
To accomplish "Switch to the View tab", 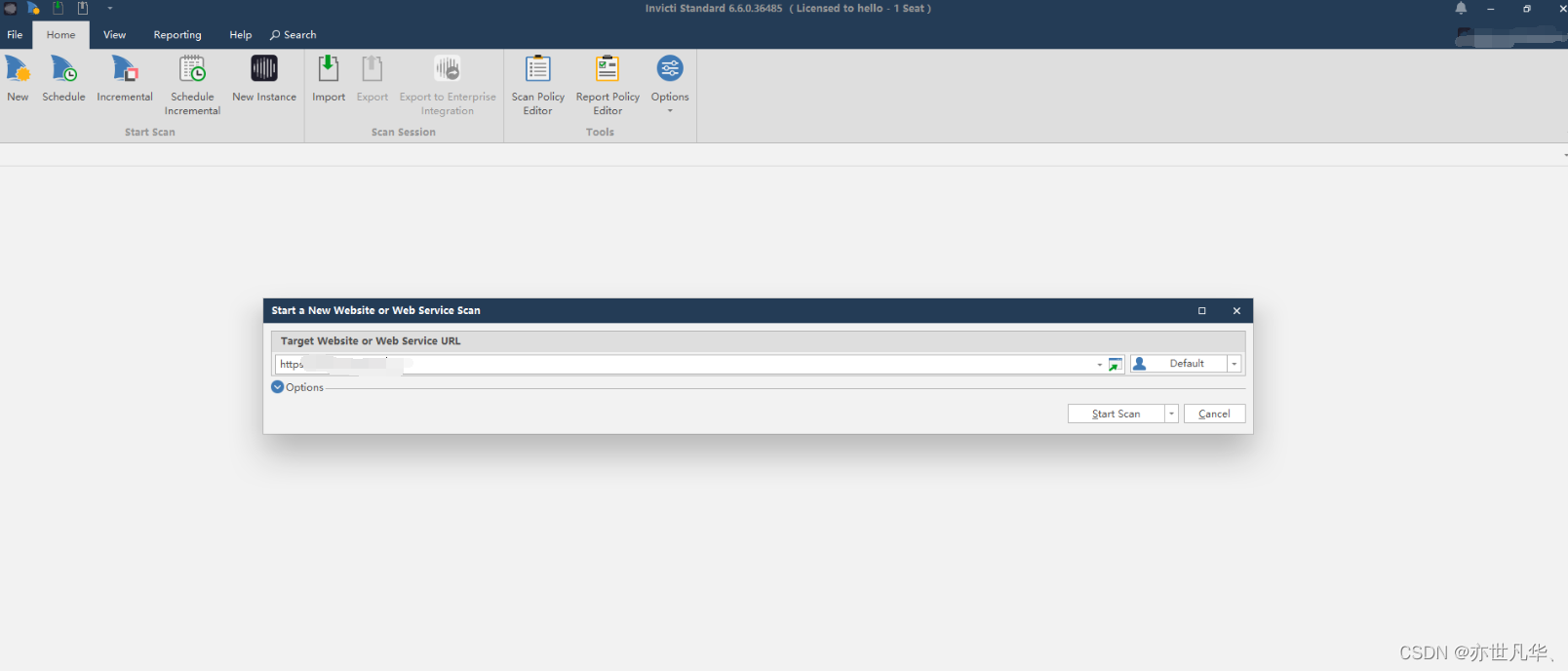I will click(114, 35).
